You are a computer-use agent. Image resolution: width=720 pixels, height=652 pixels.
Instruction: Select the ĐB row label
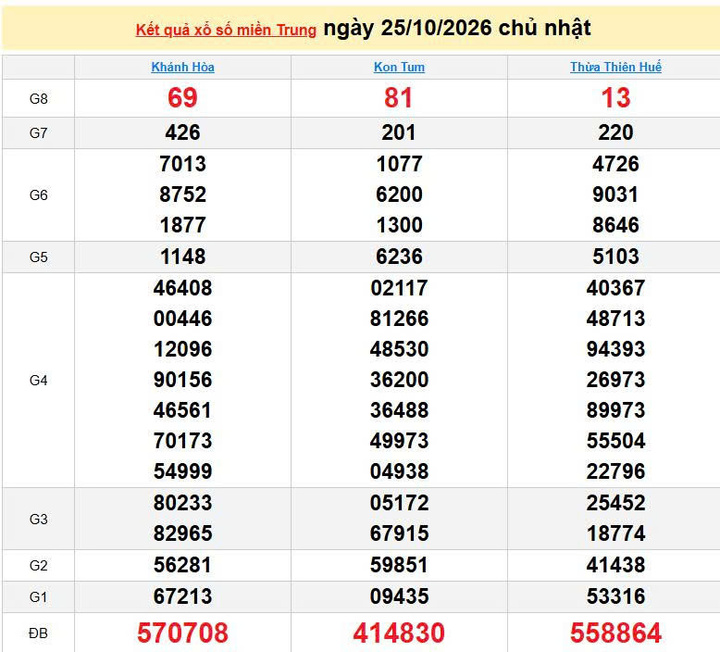39,634
